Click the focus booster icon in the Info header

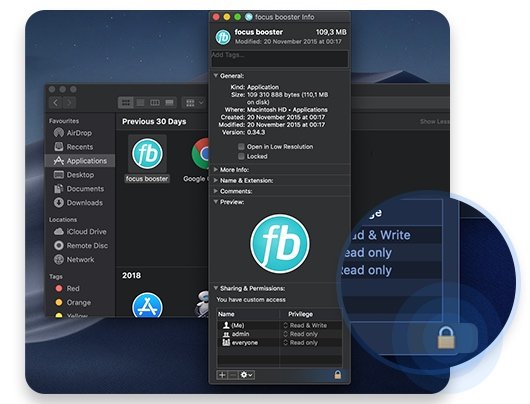pos(223,37)
